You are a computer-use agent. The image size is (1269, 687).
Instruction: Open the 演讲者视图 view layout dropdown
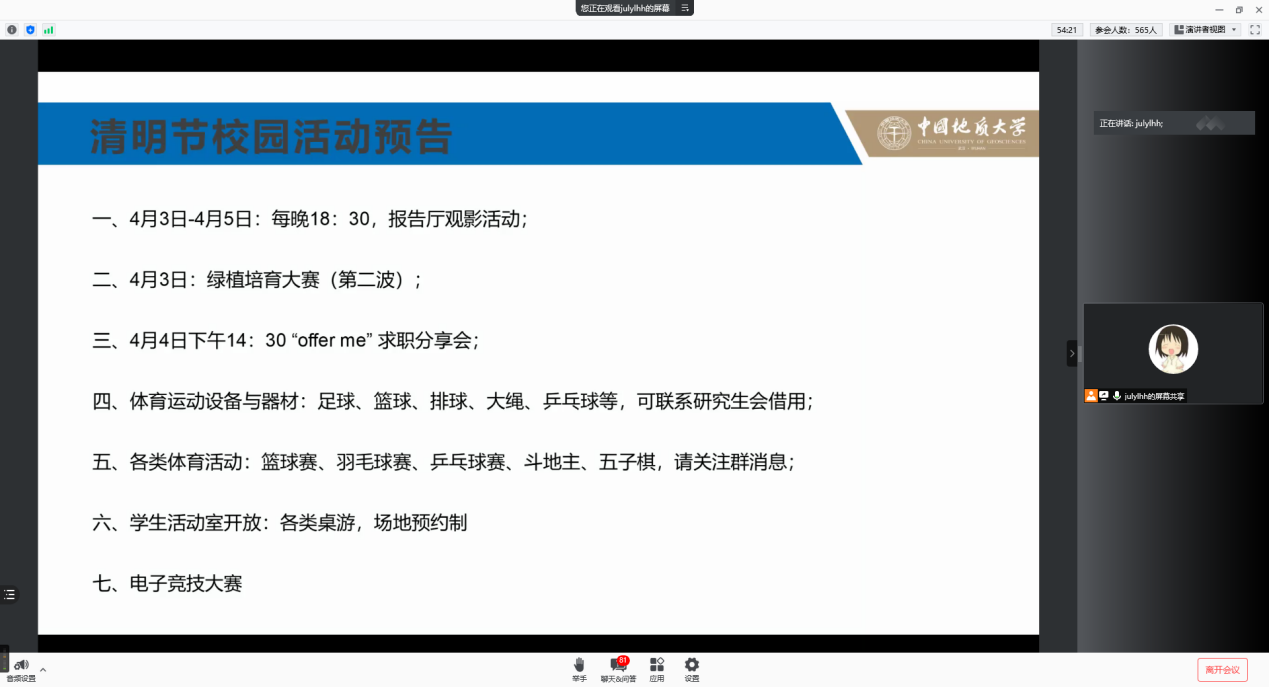pos(1206,30)
